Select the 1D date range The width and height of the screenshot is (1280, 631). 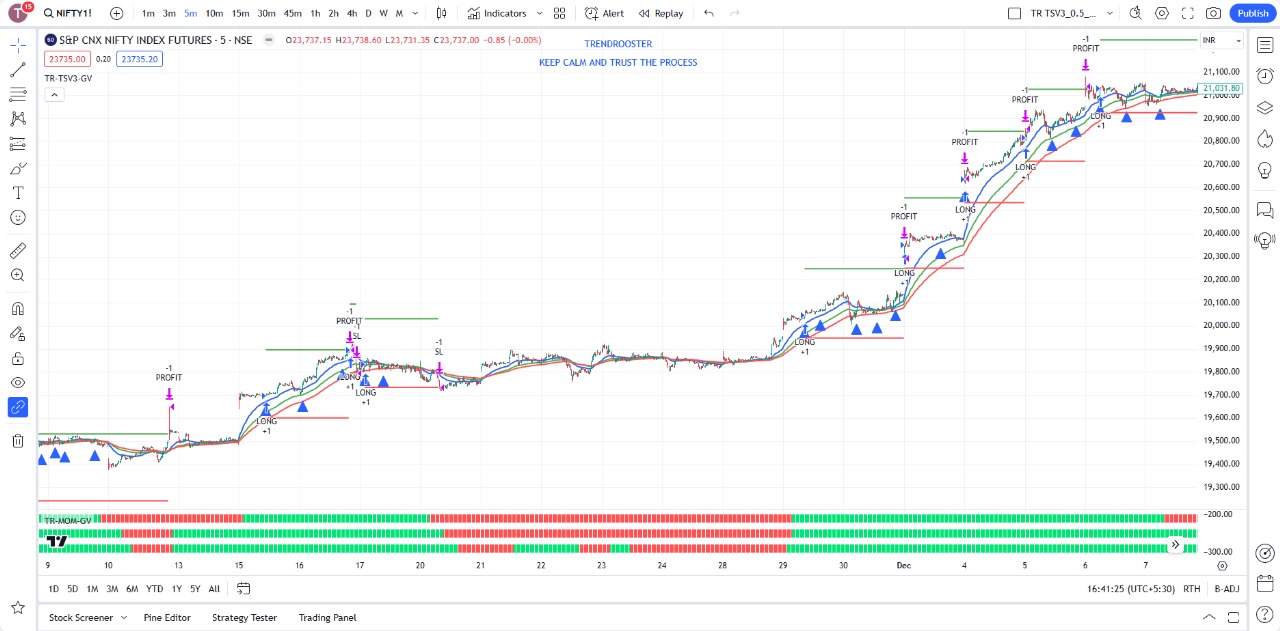click(x=54, y=589)
